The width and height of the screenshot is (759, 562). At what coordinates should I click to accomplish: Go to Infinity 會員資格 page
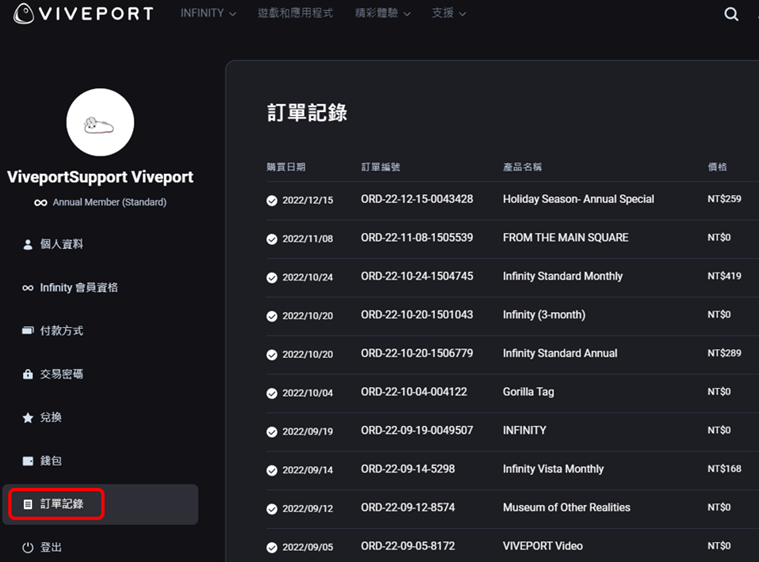coord(79,288)
